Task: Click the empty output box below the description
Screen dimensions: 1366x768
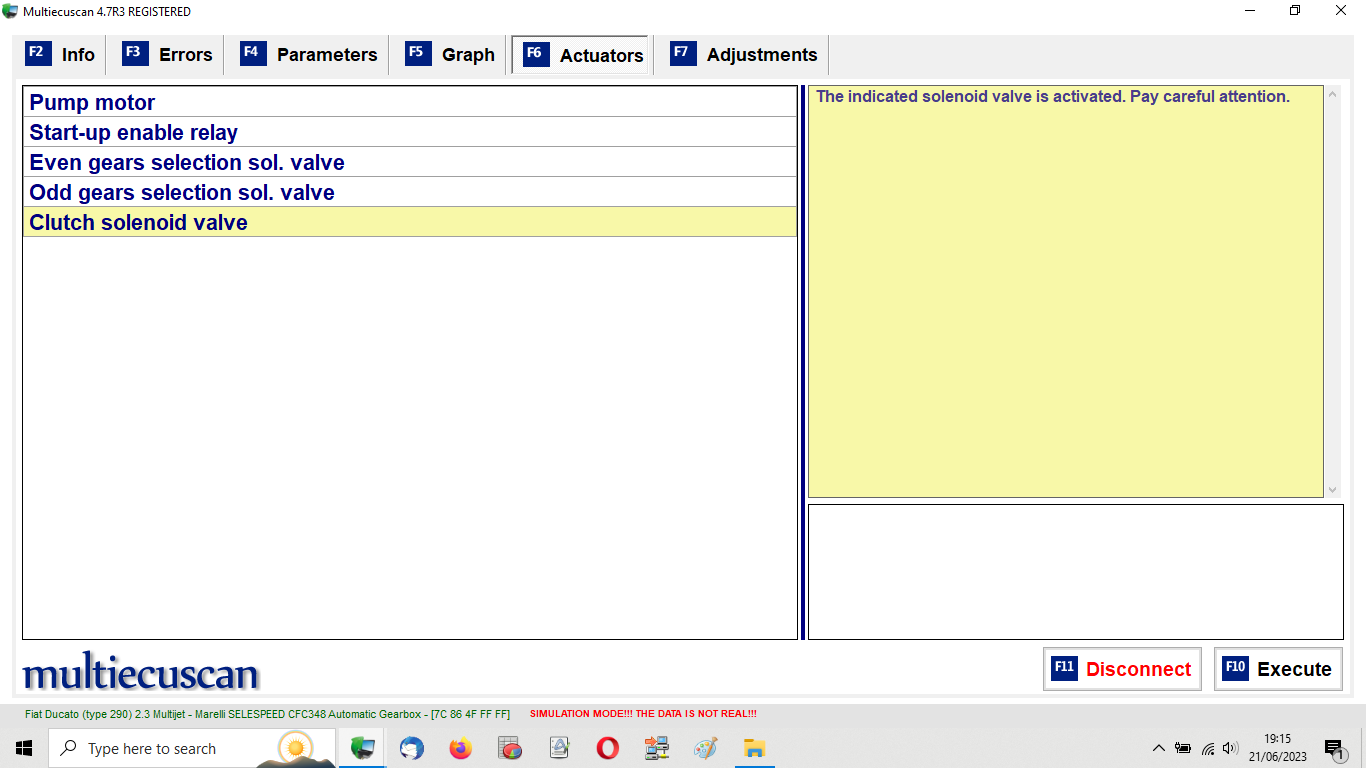Action: click(x=1076, y=572)
